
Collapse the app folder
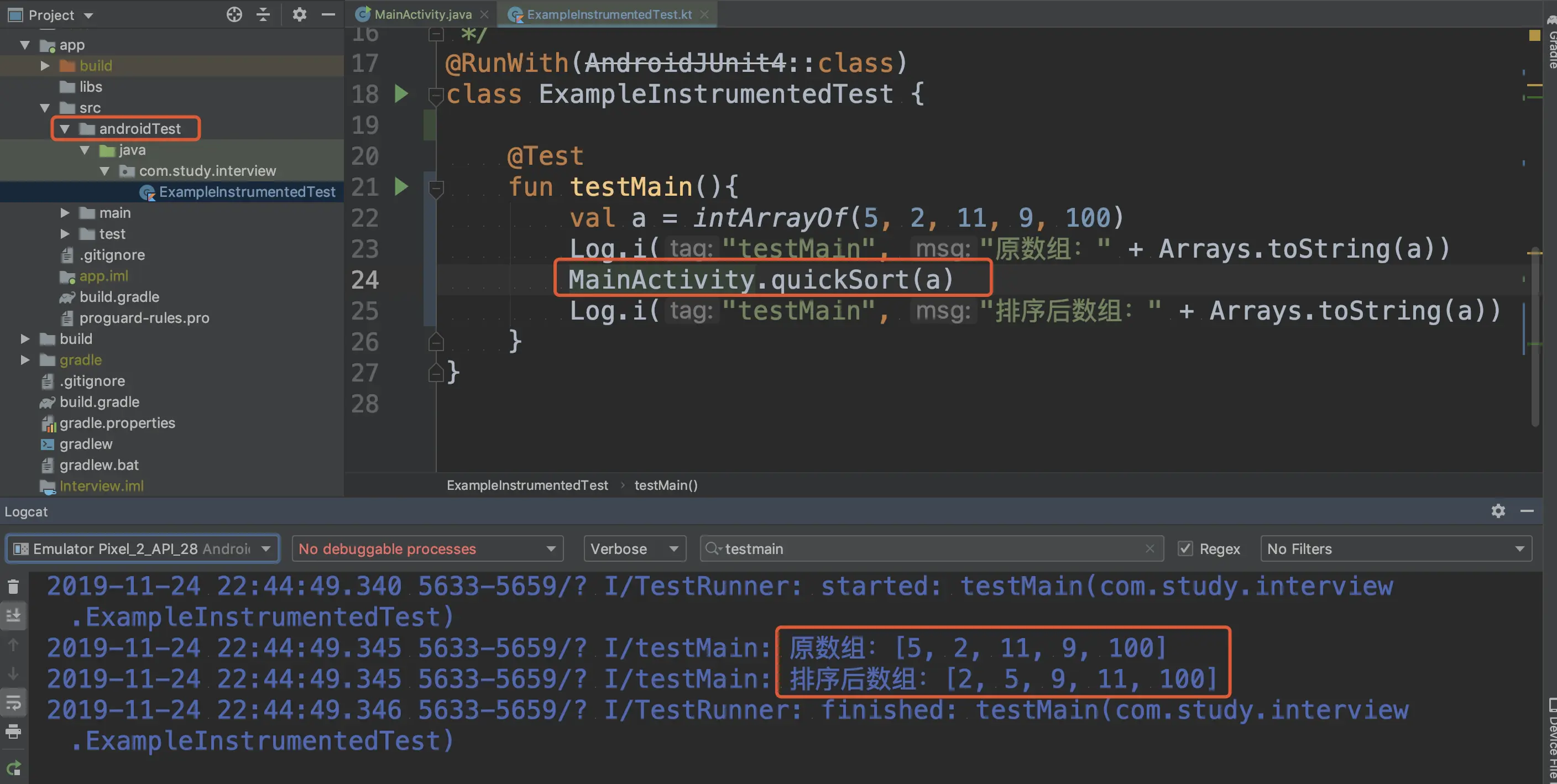pyautogui.click(x=25, y=45)
